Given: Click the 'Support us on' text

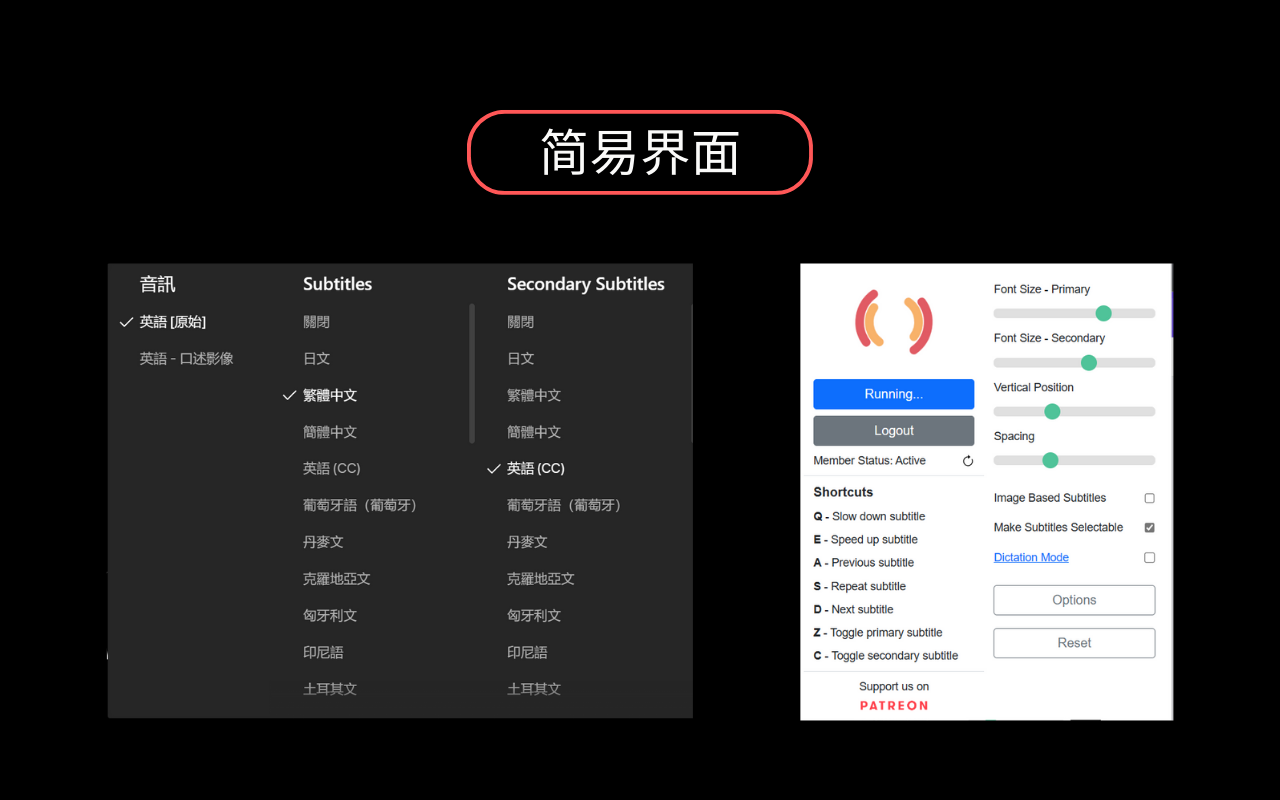Looking at the screenshot, I should (894, 686).
